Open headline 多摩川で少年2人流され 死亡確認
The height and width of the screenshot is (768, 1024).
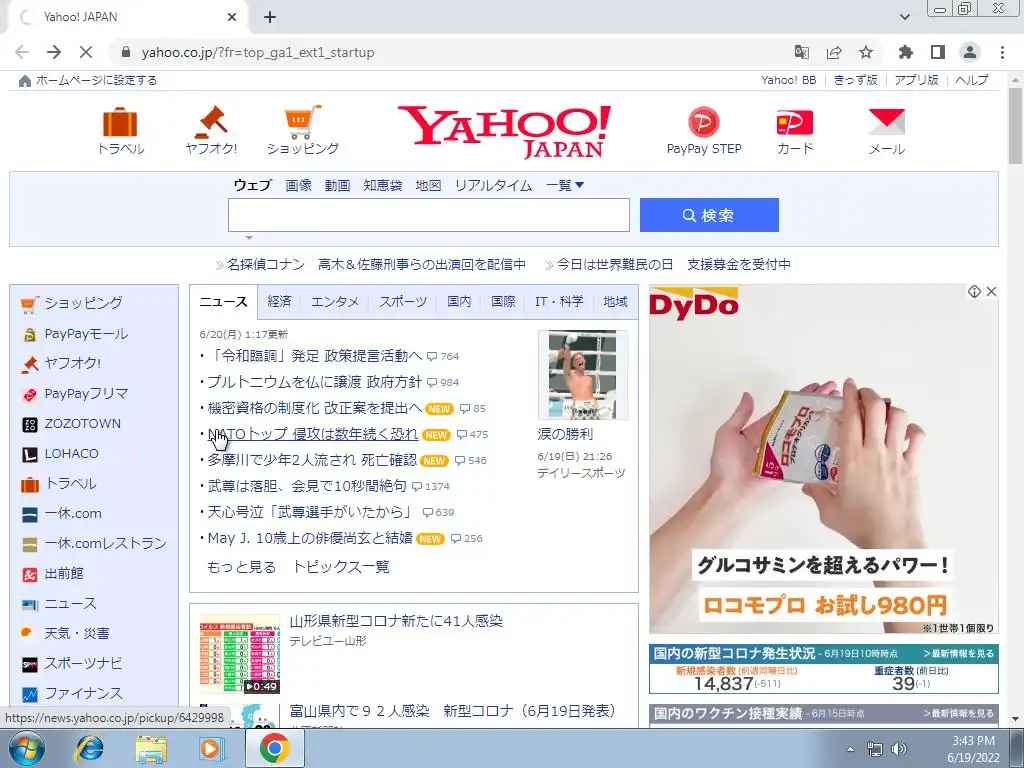(x=312, y=460)
